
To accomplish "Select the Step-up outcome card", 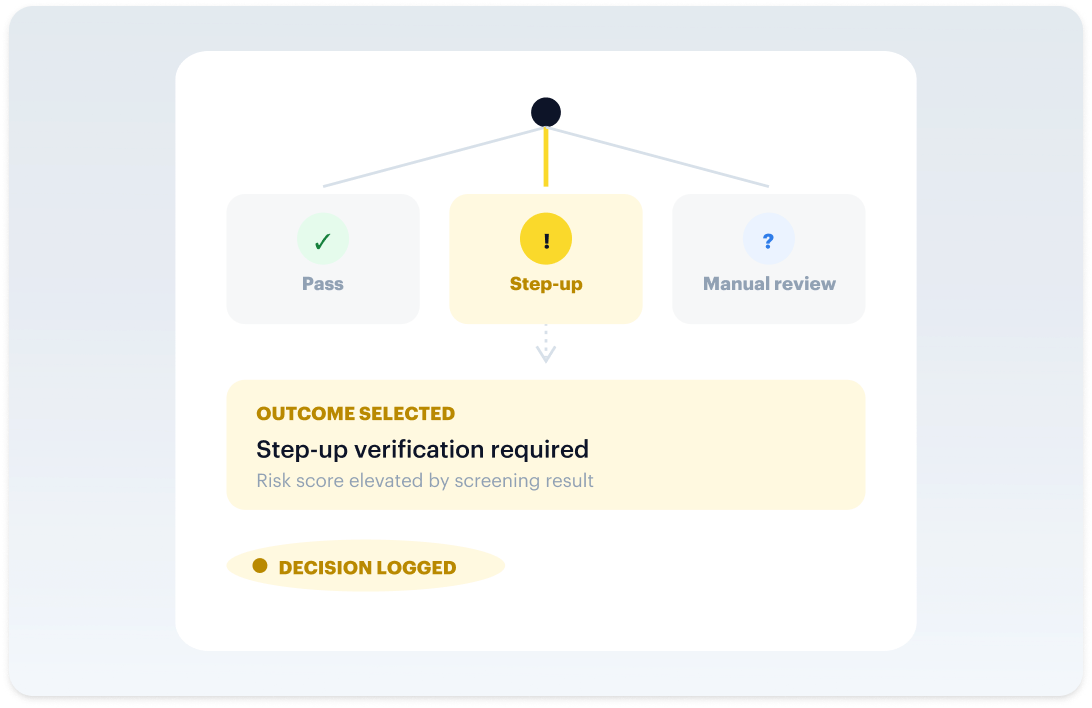I will tap(546, 259).
